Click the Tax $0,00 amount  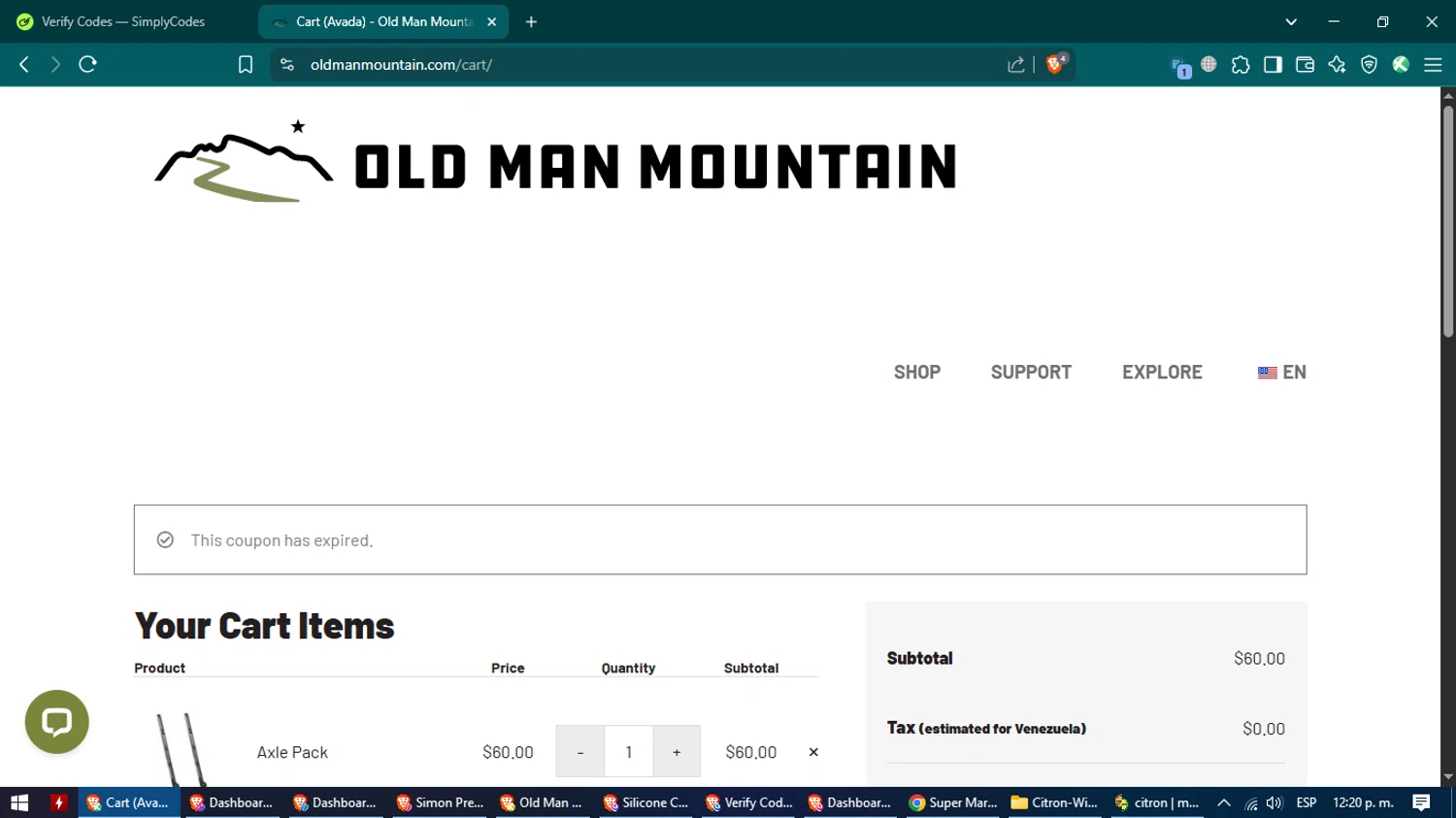click(x=1264, y=729)
